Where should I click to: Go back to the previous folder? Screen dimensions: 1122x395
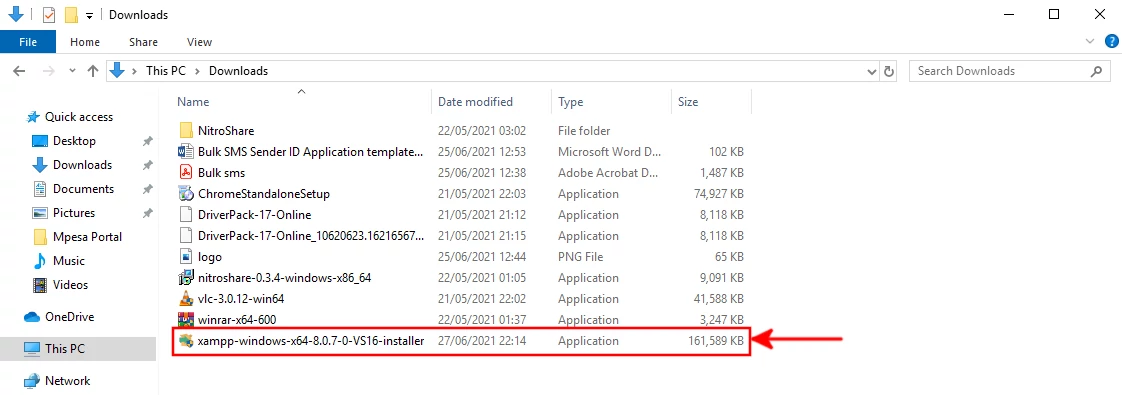click(19, 71)
